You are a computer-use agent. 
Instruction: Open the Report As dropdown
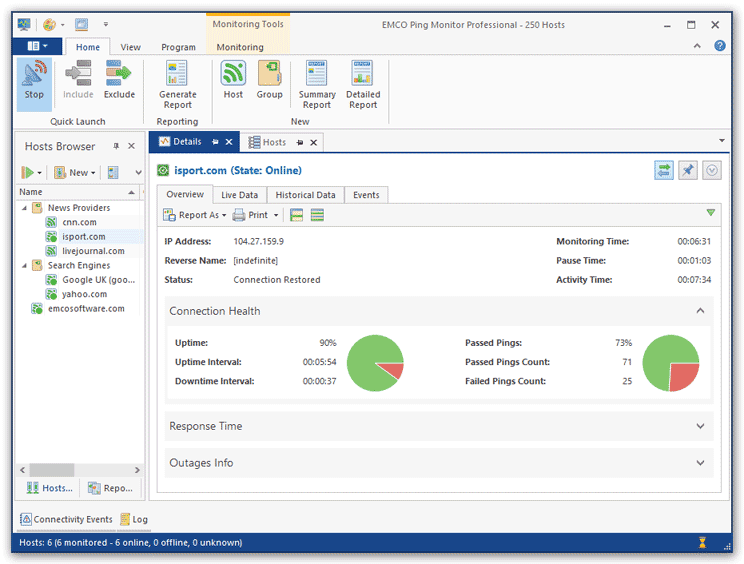coord(195,215)
